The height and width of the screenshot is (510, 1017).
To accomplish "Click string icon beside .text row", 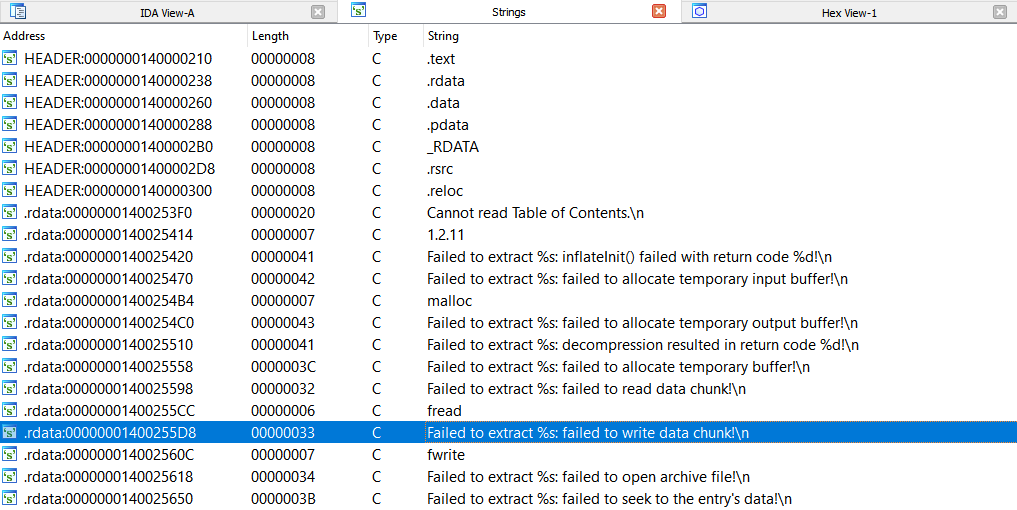I will click(10, 59).
